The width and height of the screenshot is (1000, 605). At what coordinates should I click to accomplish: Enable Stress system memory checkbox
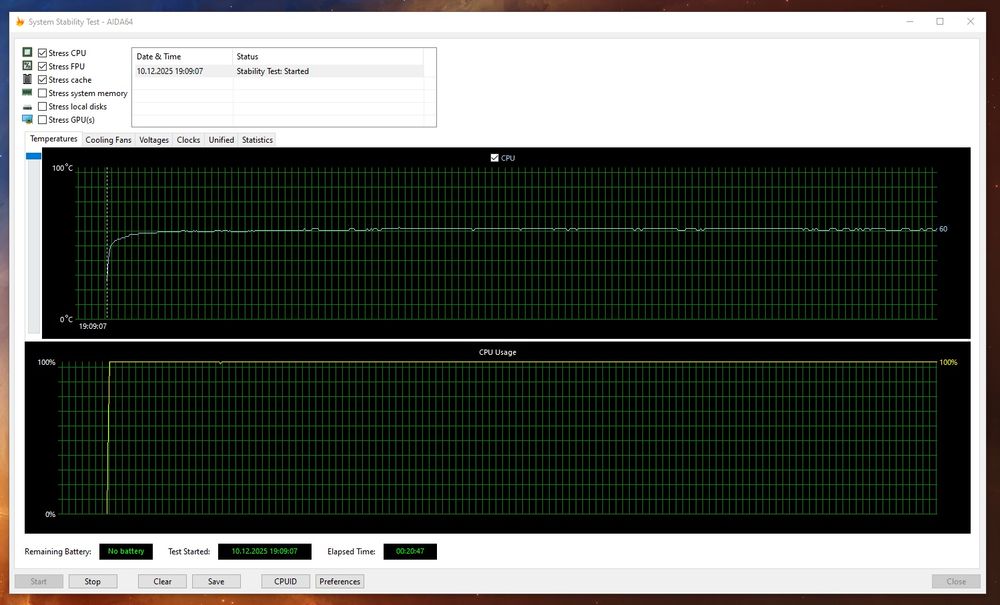42,93
